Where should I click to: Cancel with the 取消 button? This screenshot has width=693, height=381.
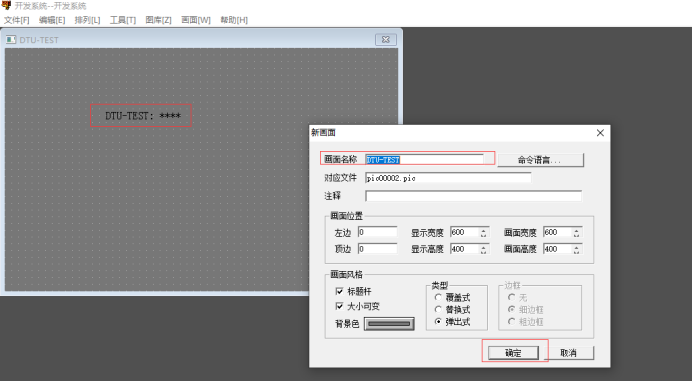[568, 353]
